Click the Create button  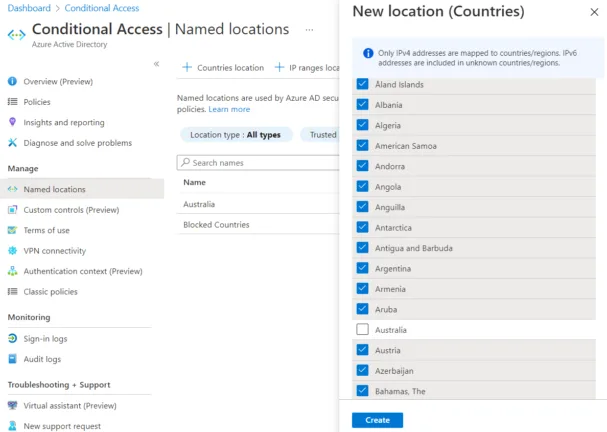point(377,420)
